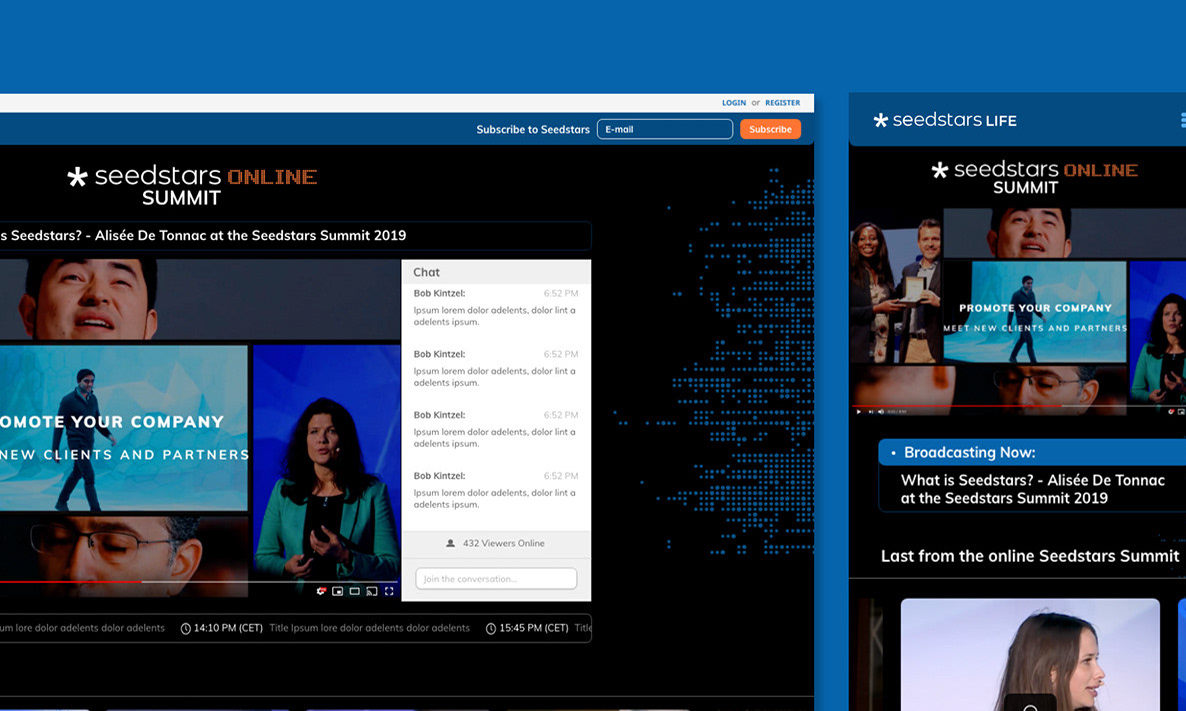This screenshot has height=711, width=1186.
Task: Cast the desktop video to a device
Action: click(371, 591)
